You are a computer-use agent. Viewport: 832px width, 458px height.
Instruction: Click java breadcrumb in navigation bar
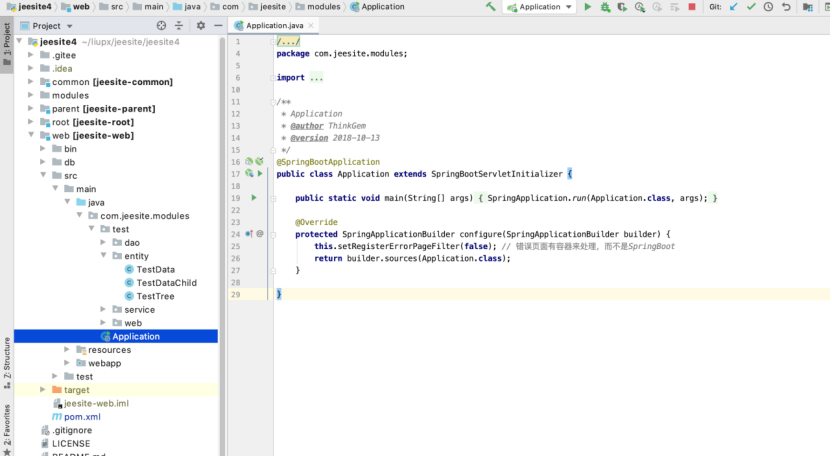tap(186, 7)
